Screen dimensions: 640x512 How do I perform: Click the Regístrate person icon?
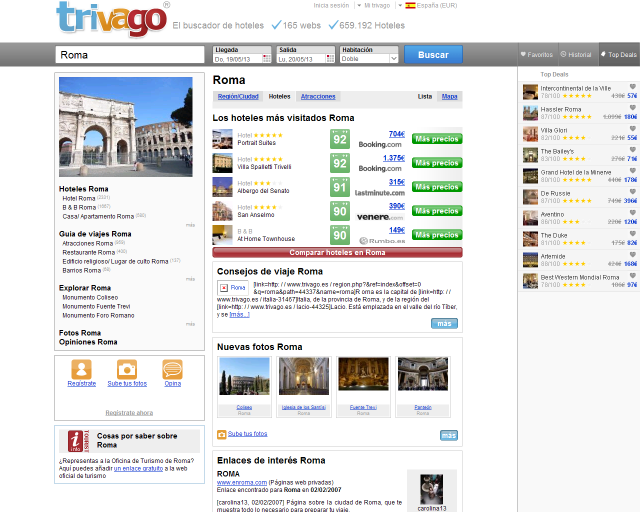82,370
